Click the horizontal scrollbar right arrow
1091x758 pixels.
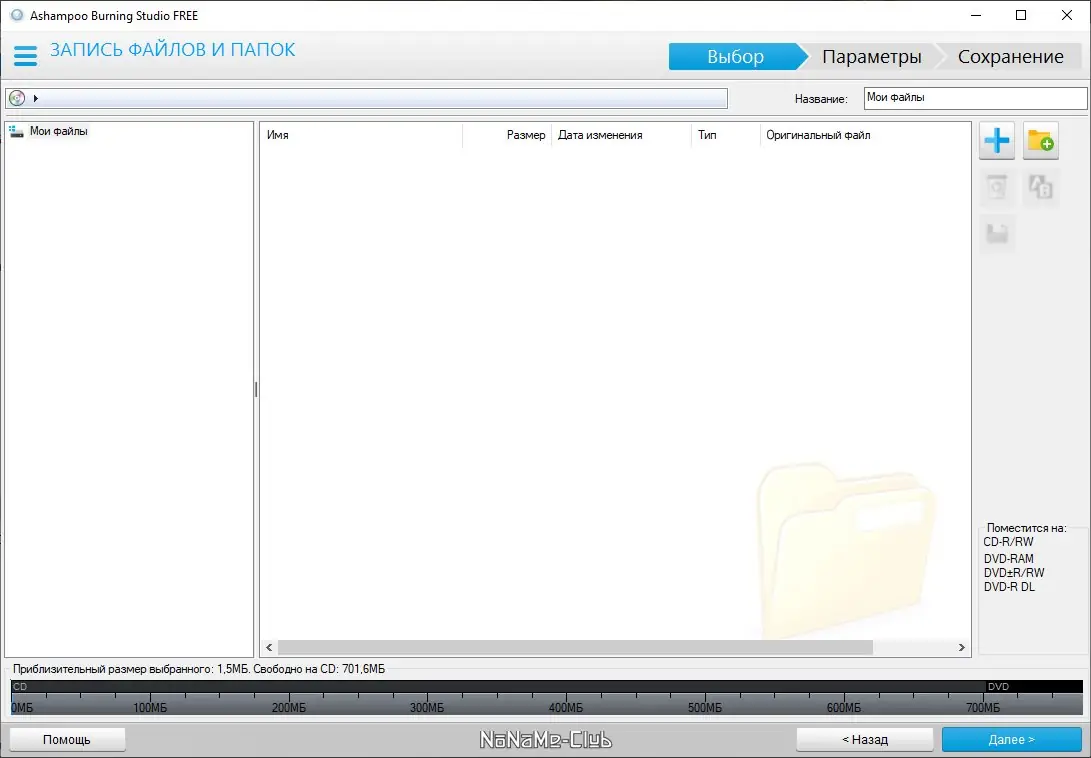click(962, 647)
